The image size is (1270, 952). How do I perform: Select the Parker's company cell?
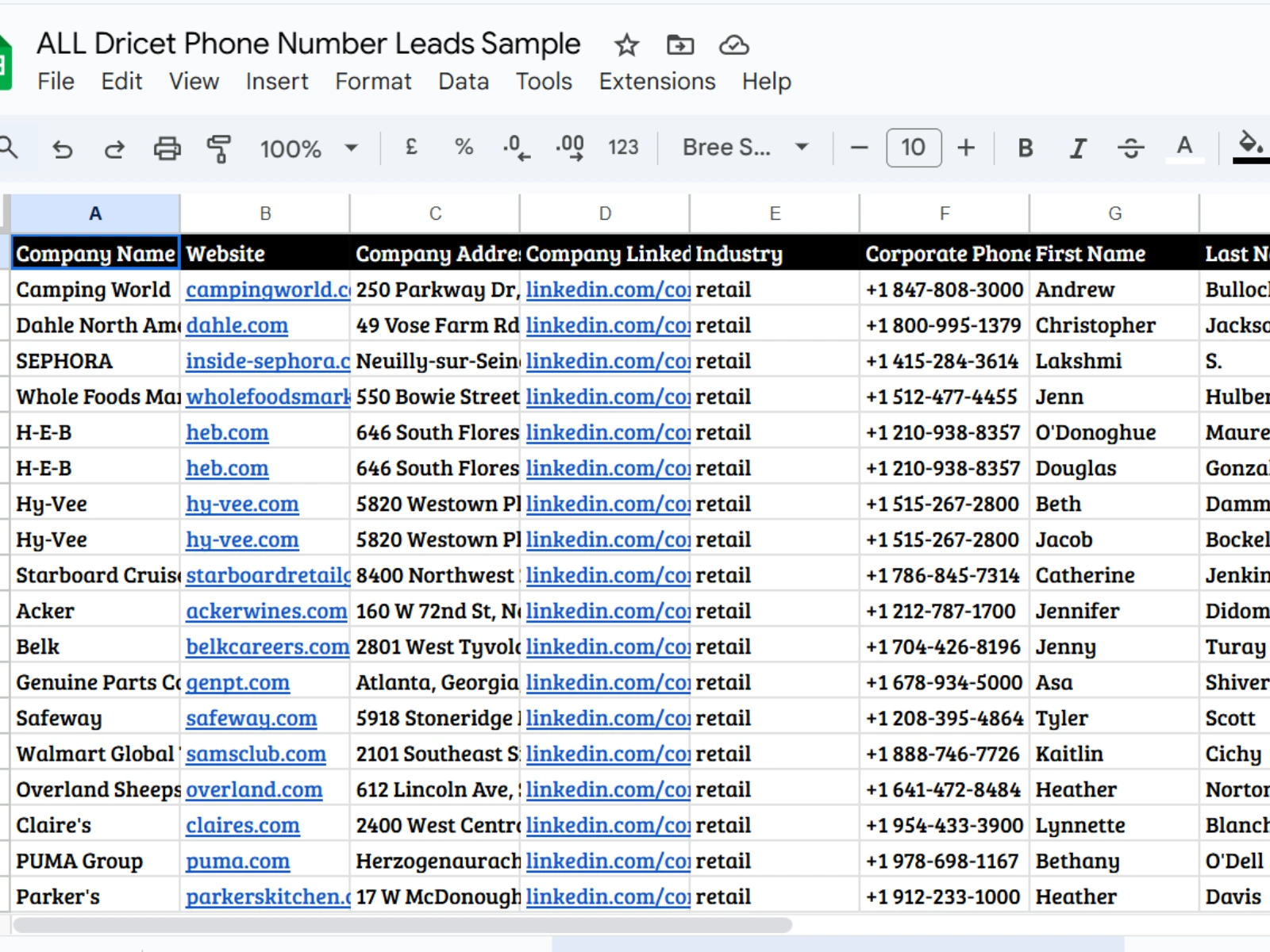(95, 897)
